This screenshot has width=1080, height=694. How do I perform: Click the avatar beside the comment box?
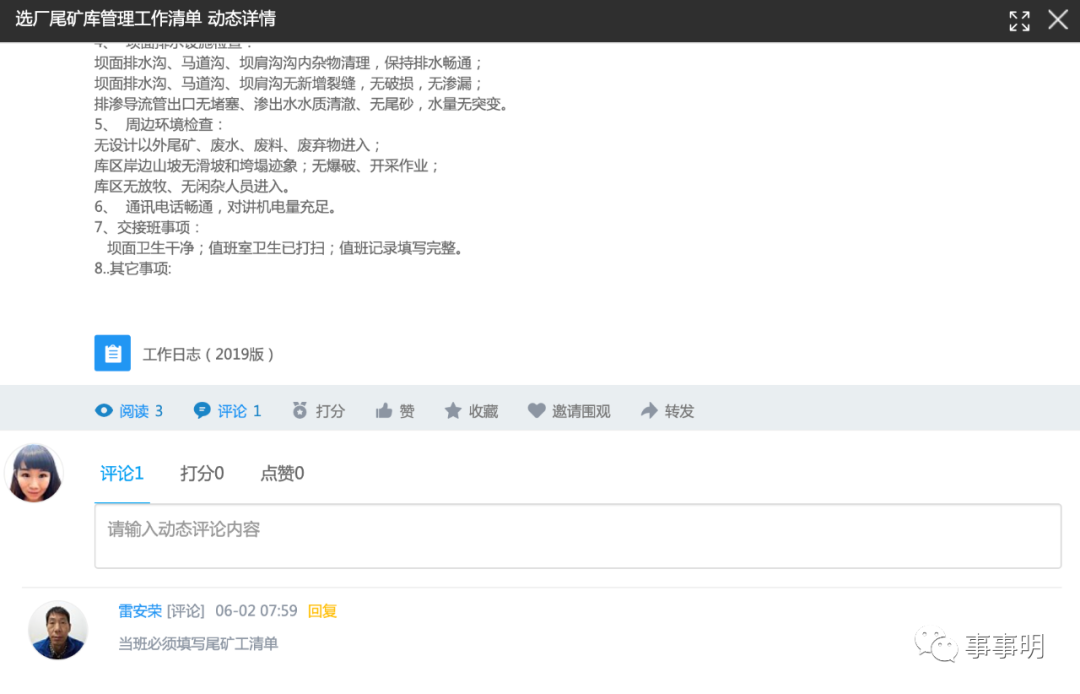[35, 473]
